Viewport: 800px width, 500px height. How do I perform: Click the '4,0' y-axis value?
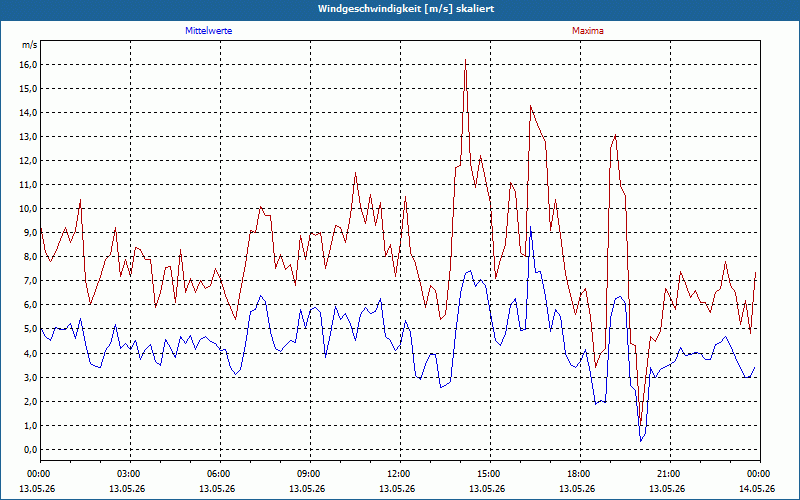(x=30, y=353)
